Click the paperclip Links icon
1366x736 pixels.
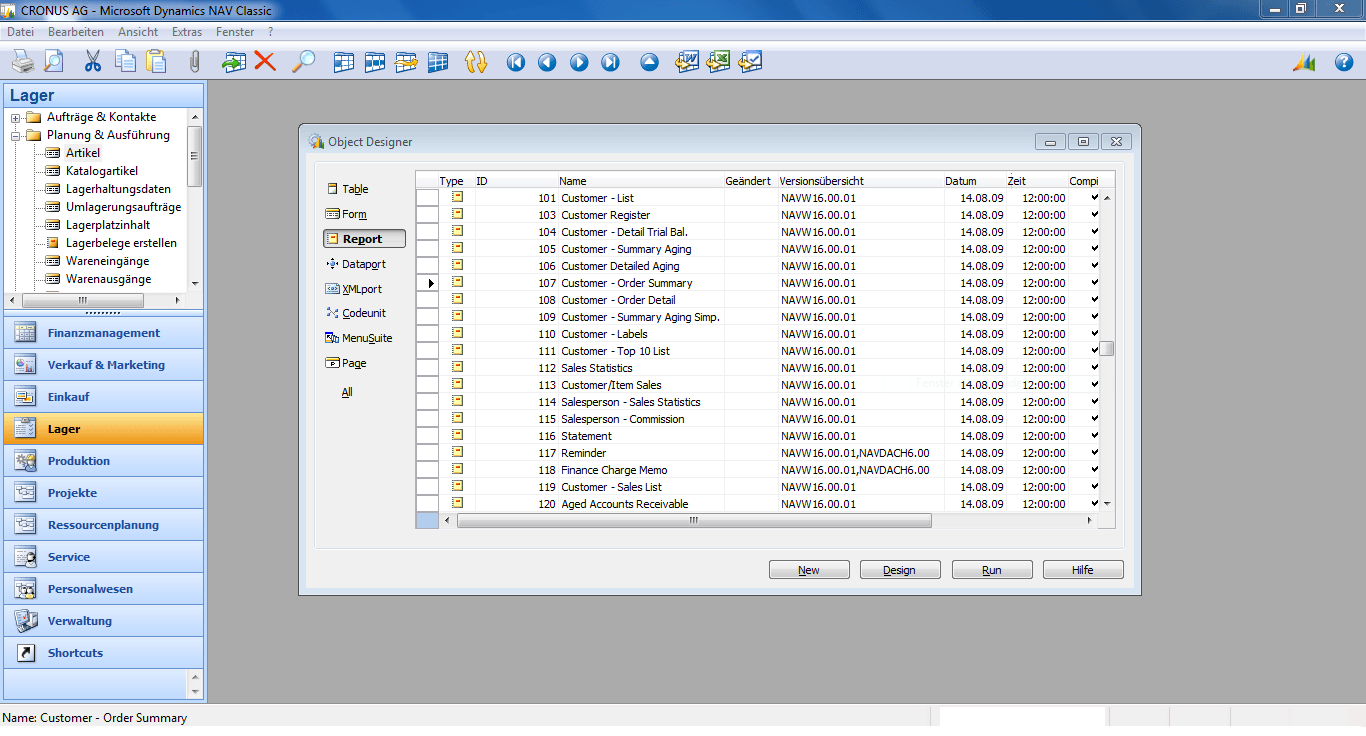point(195,62)
